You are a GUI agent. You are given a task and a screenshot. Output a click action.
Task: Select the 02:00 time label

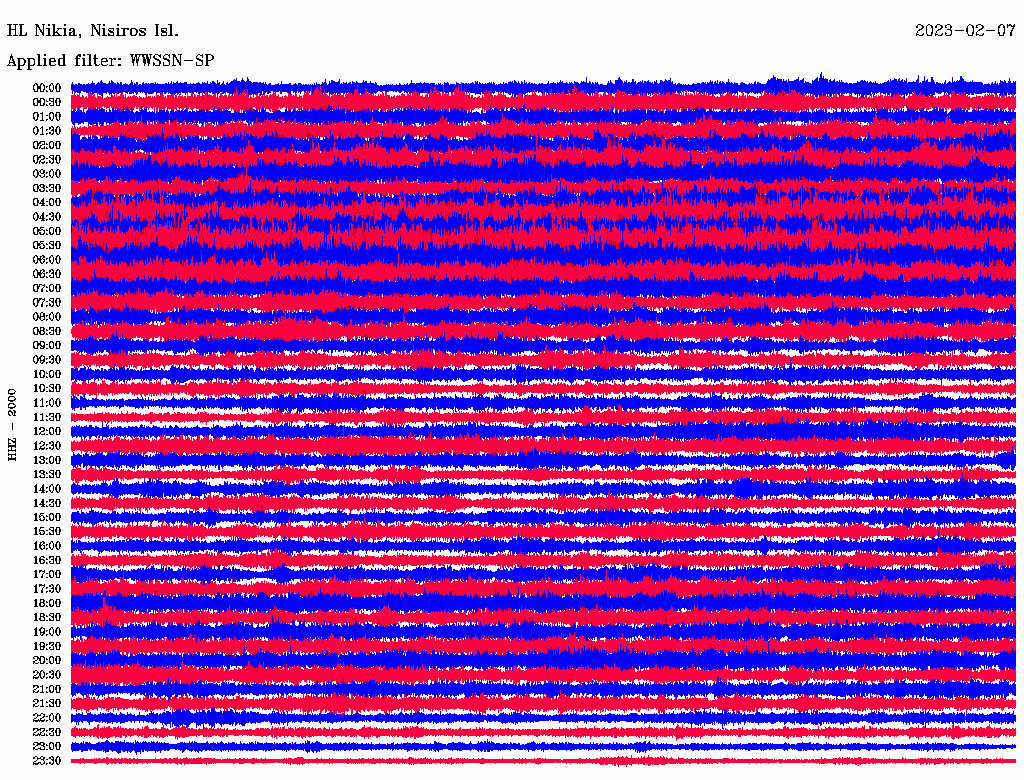click(47, 145)
